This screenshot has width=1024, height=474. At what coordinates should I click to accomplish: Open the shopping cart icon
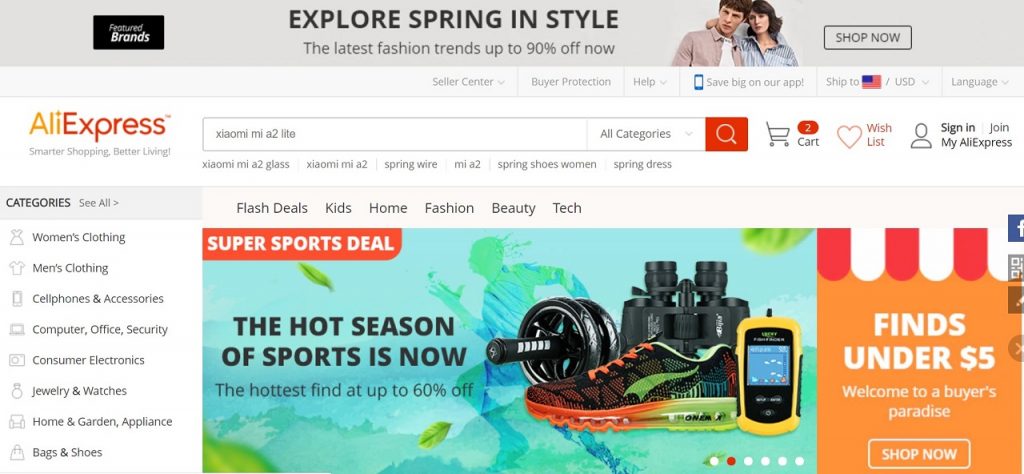point(777,134)
